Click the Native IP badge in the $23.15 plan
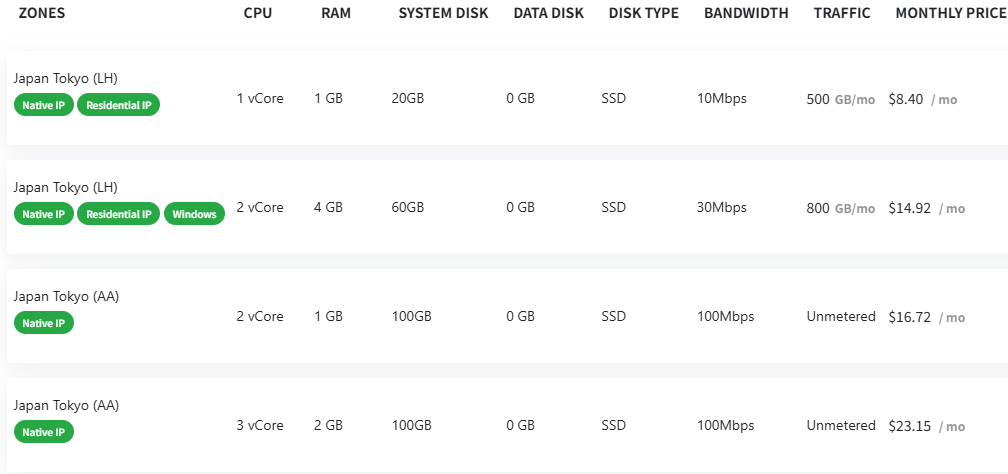 click(44, 432)
